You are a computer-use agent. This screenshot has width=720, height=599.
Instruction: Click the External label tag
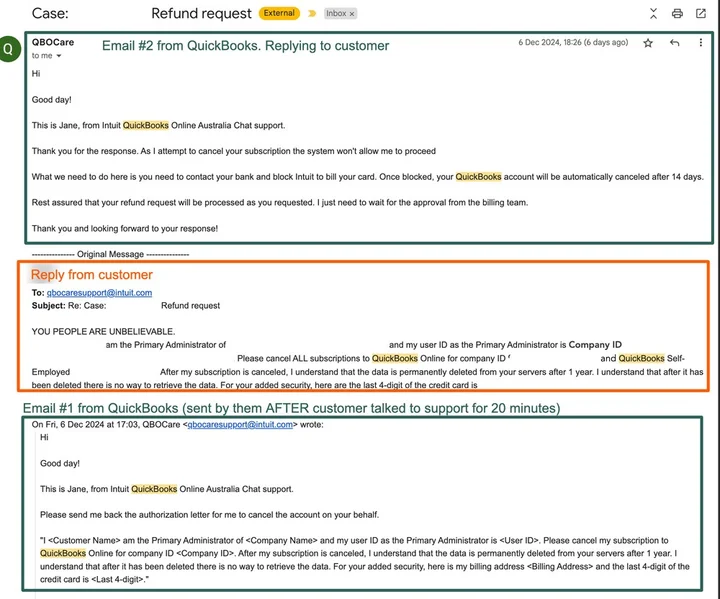coord(279,14)
